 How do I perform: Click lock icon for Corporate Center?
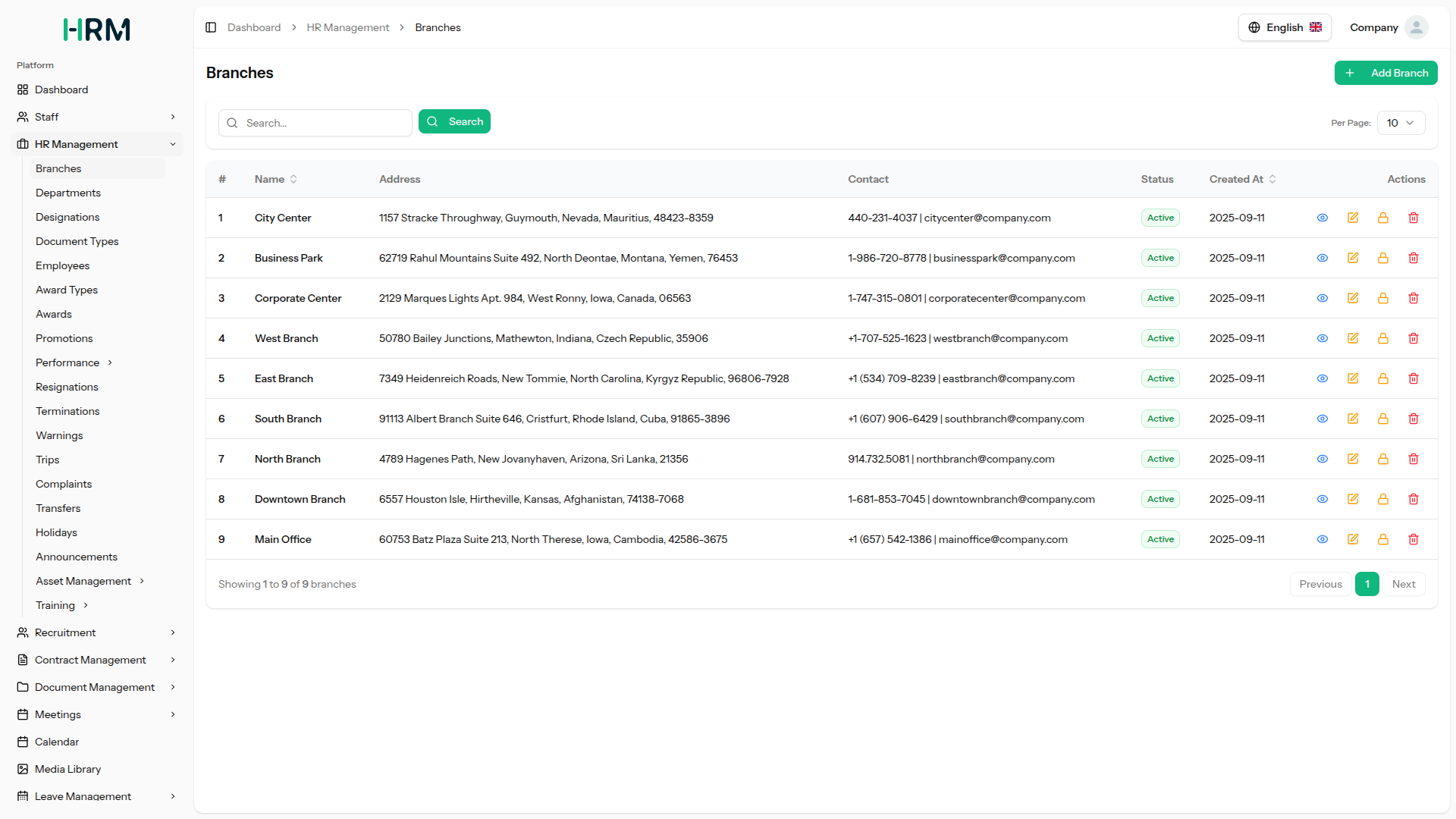coord(1382,298)
